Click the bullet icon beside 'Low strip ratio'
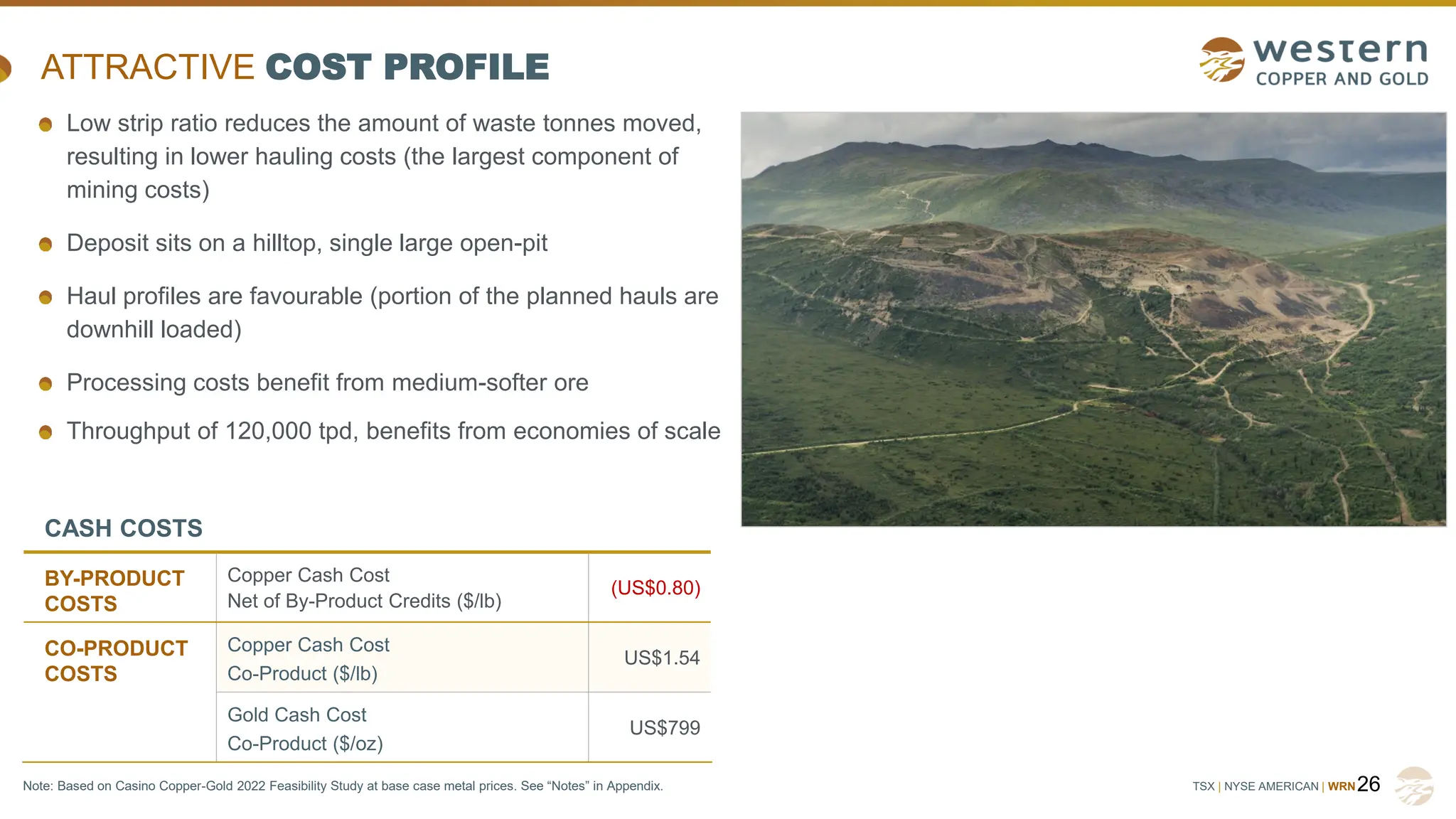Viewport: 1456px width, 819px height. [x=45, y=125]
